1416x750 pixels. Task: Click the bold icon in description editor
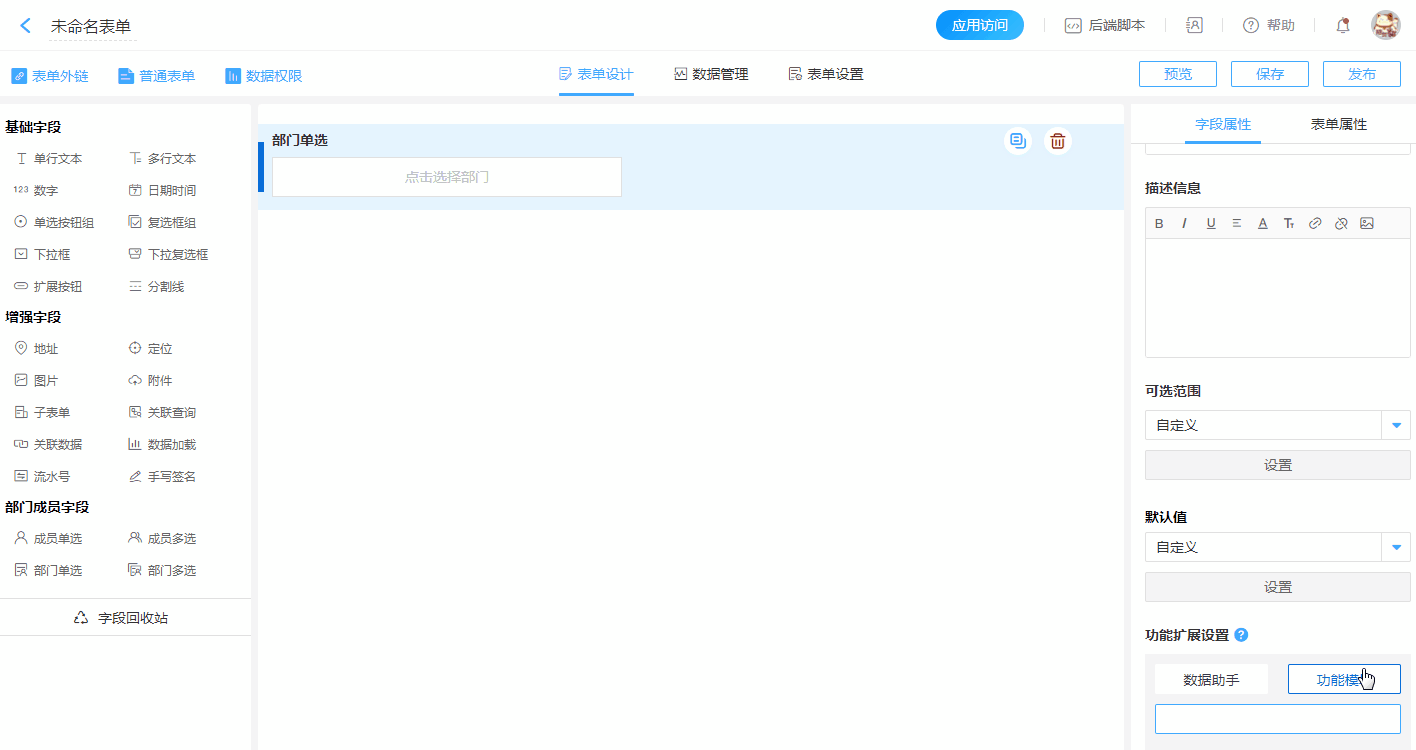[1159, 224]
